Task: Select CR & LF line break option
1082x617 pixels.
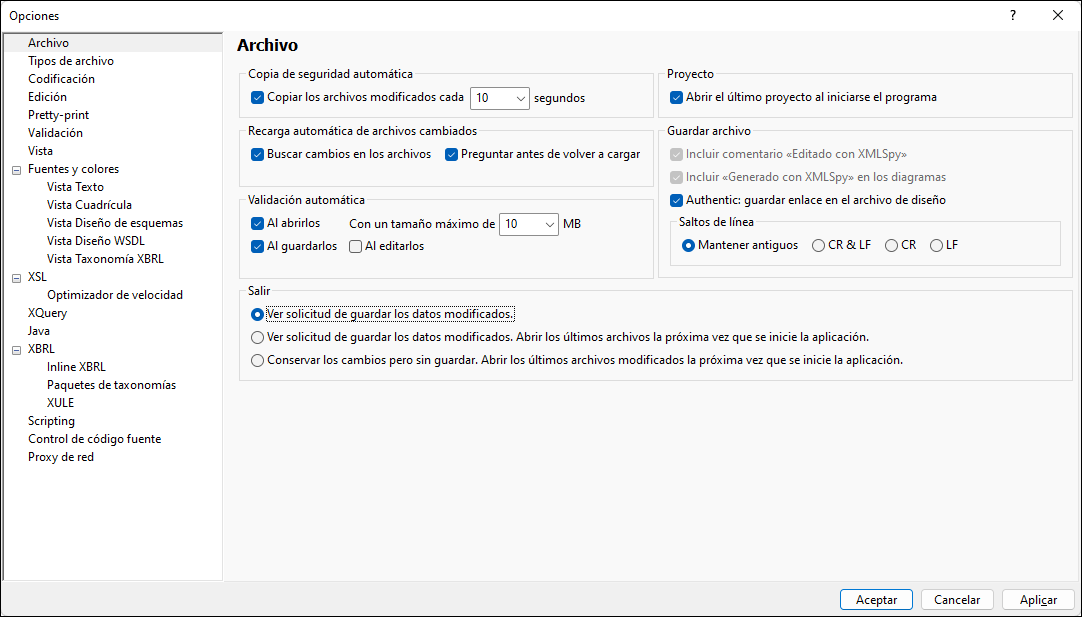Action: pyautogui.click(x=818, y=246)
